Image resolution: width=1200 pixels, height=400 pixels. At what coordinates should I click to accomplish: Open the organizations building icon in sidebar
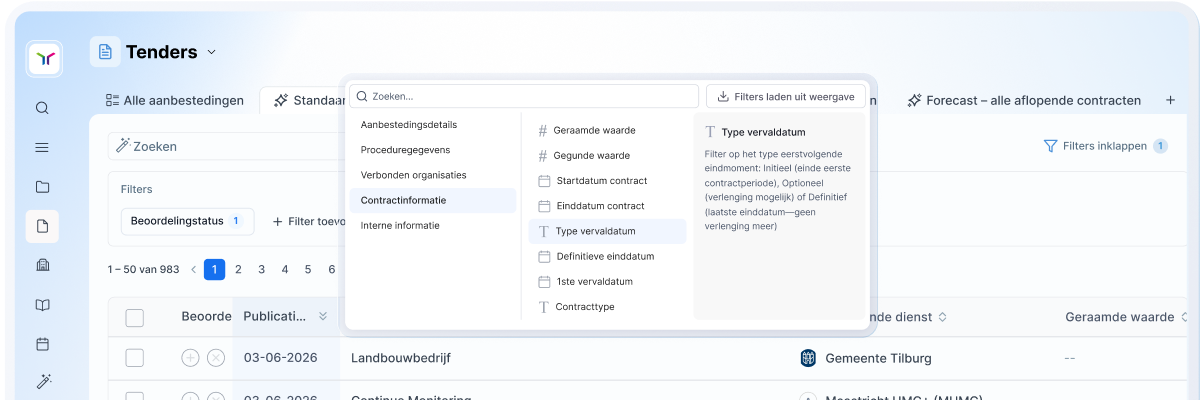(x=42, y=265)
